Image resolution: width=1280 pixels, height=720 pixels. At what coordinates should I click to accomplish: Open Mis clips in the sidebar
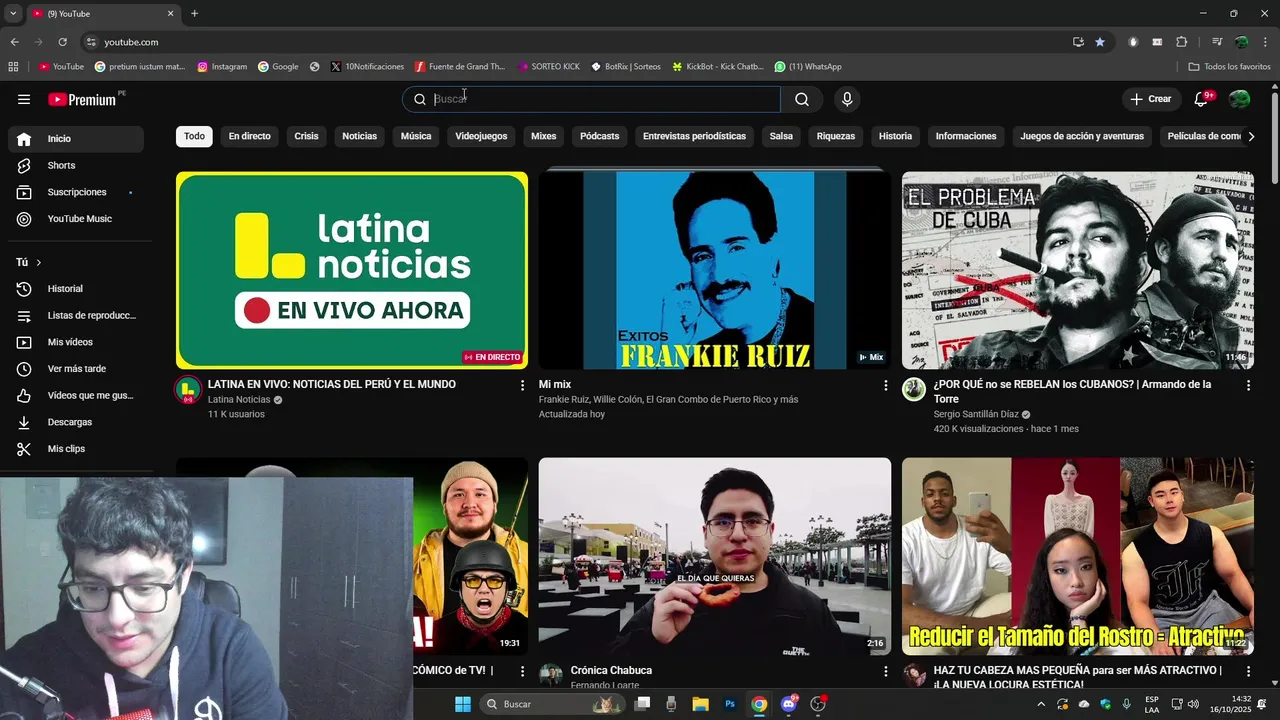tap(76, 449)
